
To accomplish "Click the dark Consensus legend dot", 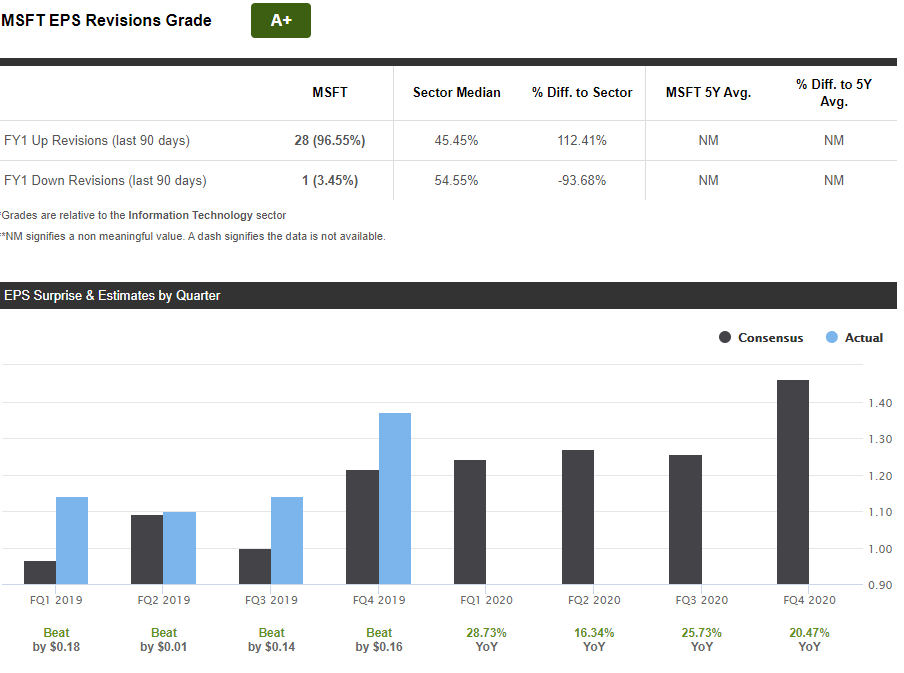I will click(725, 337).
